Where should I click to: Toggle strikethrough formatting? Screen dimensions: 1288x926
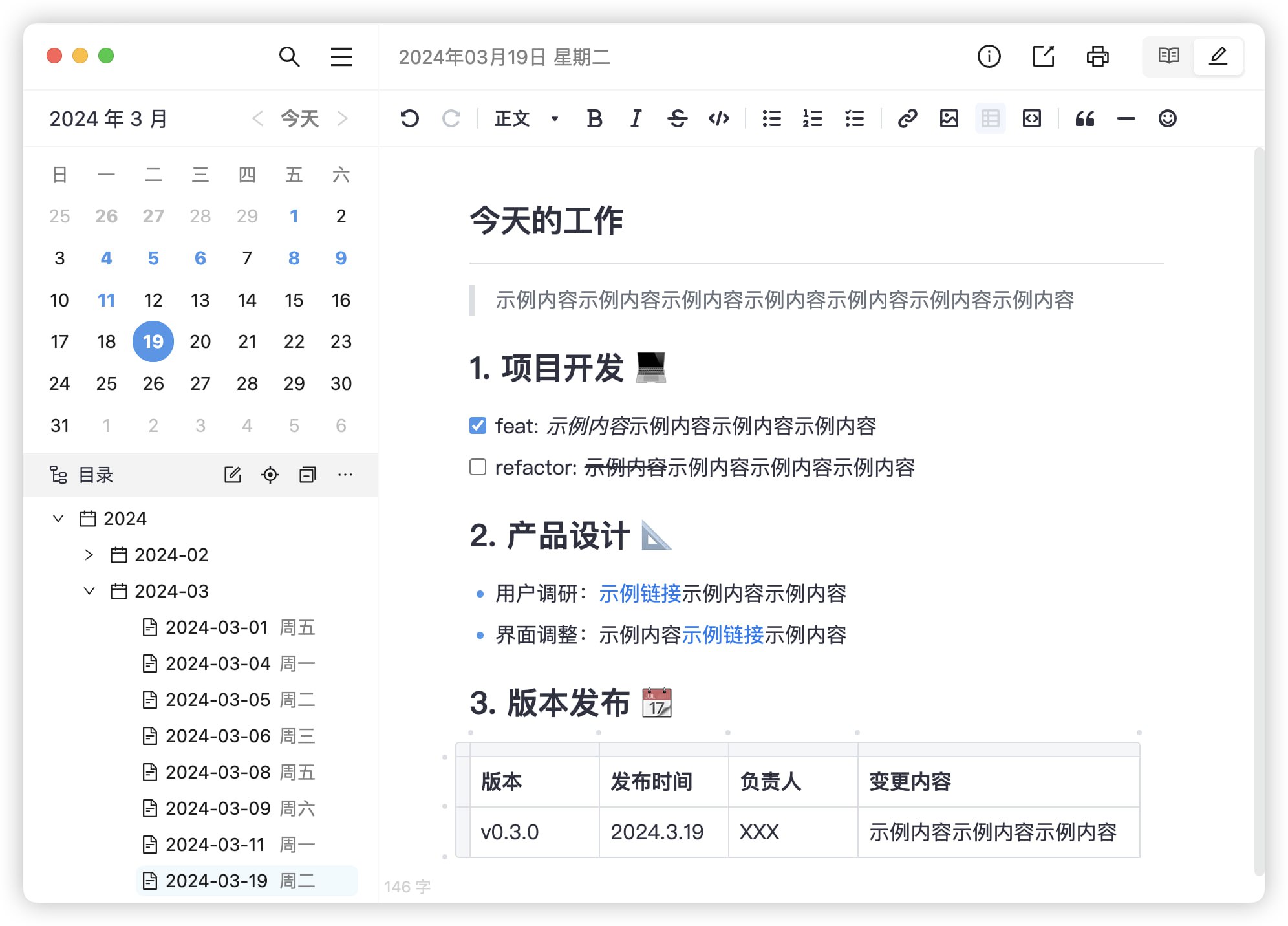click(x=677, y=118)
